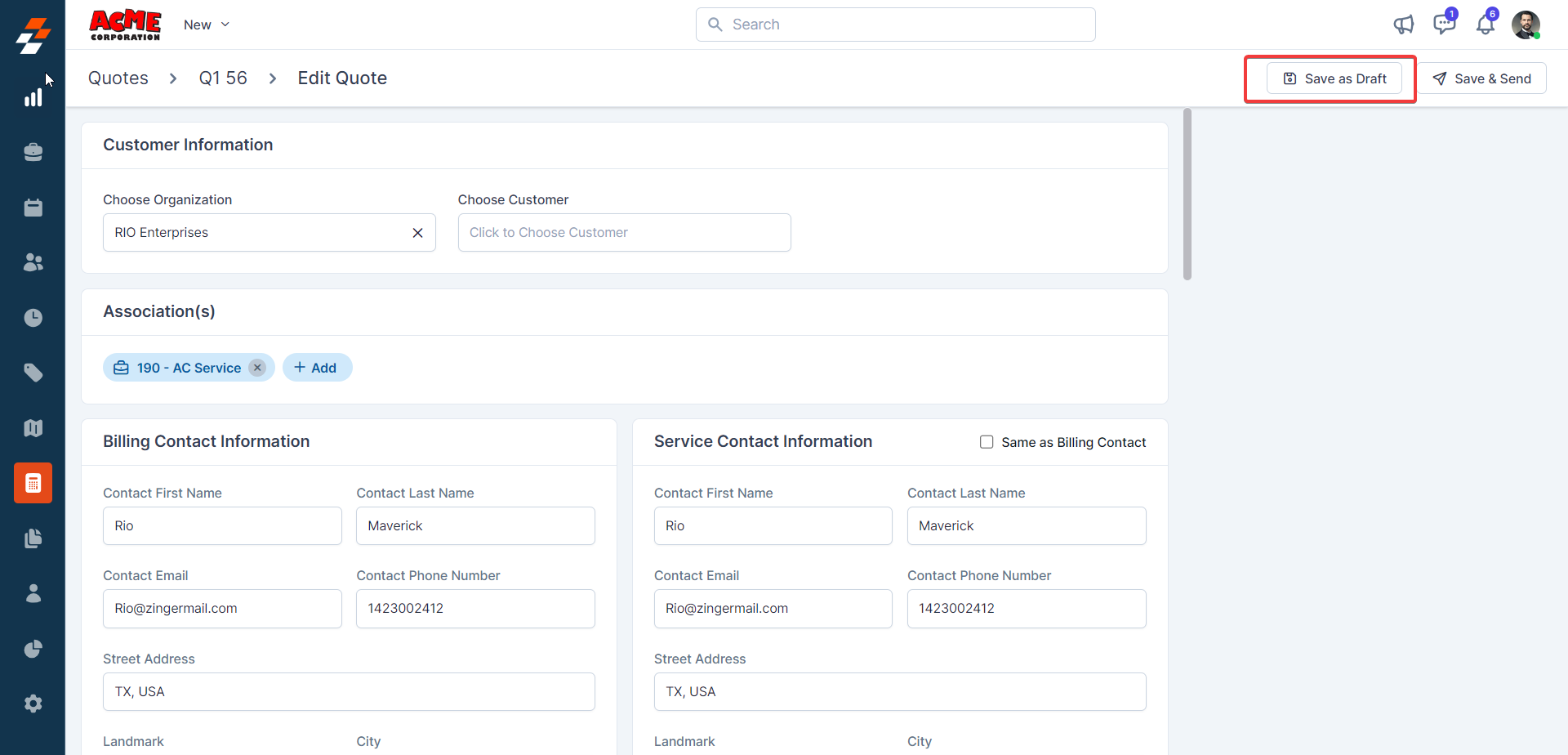Click the announcements megaphone icon
1568x755 pixels.
(x=1403, y=25)
